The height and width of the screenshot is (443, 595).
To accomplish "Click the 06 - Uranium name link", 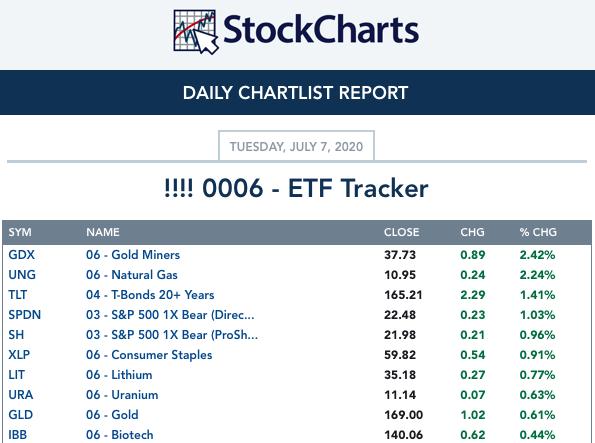I will click(122, 395).
